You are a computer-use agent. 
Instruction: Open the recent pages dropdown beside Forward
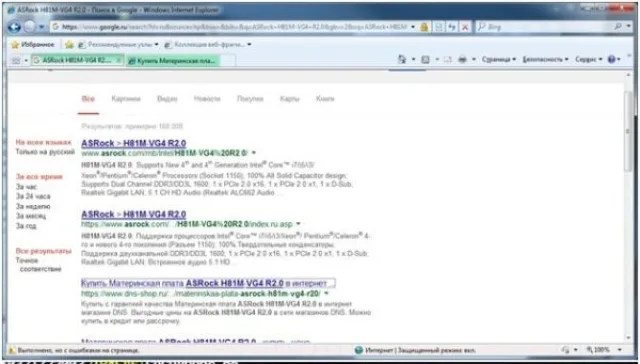tap(41, 27)
